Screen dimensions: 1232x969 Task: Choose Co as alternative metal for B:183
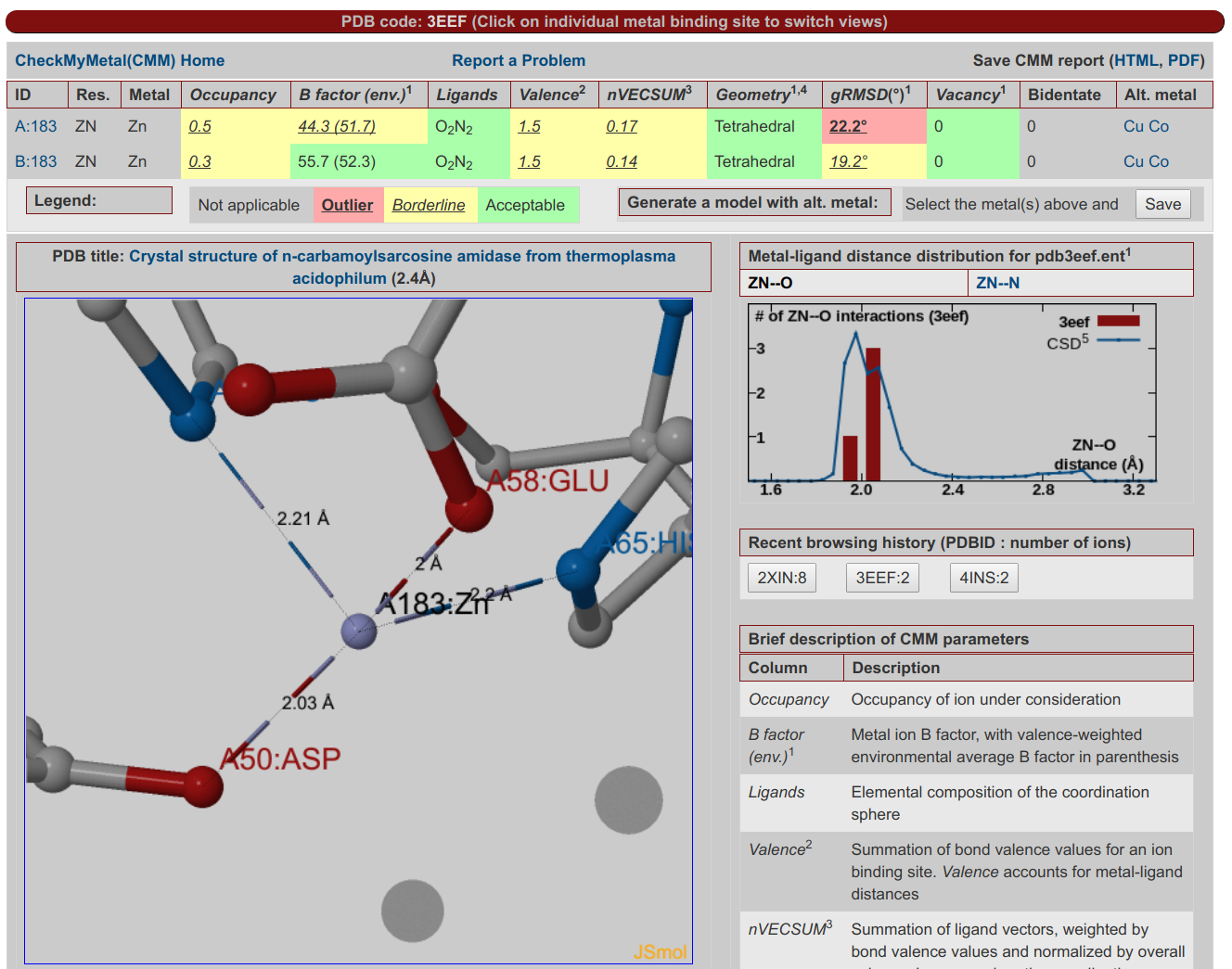pyautogui.click(x=1159, y=161)
